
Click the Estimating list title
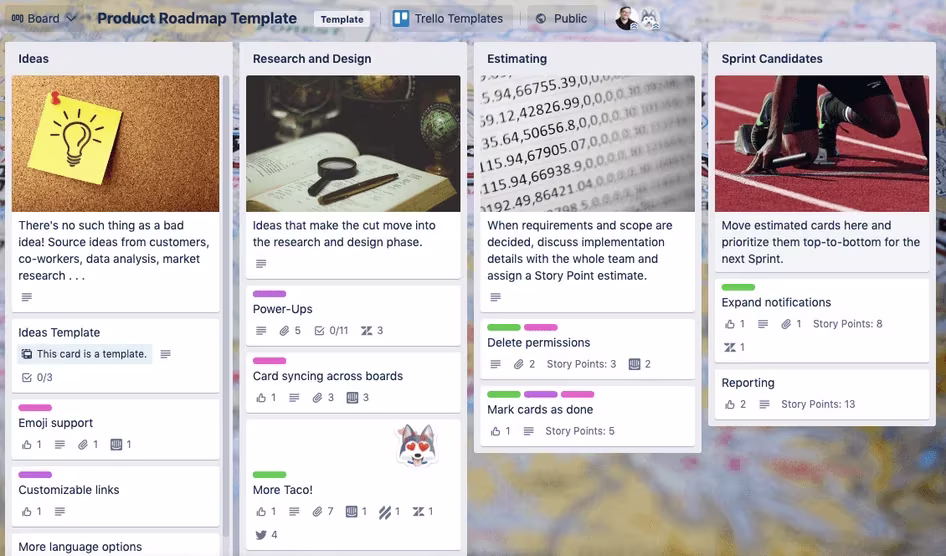tap(517, 59)
